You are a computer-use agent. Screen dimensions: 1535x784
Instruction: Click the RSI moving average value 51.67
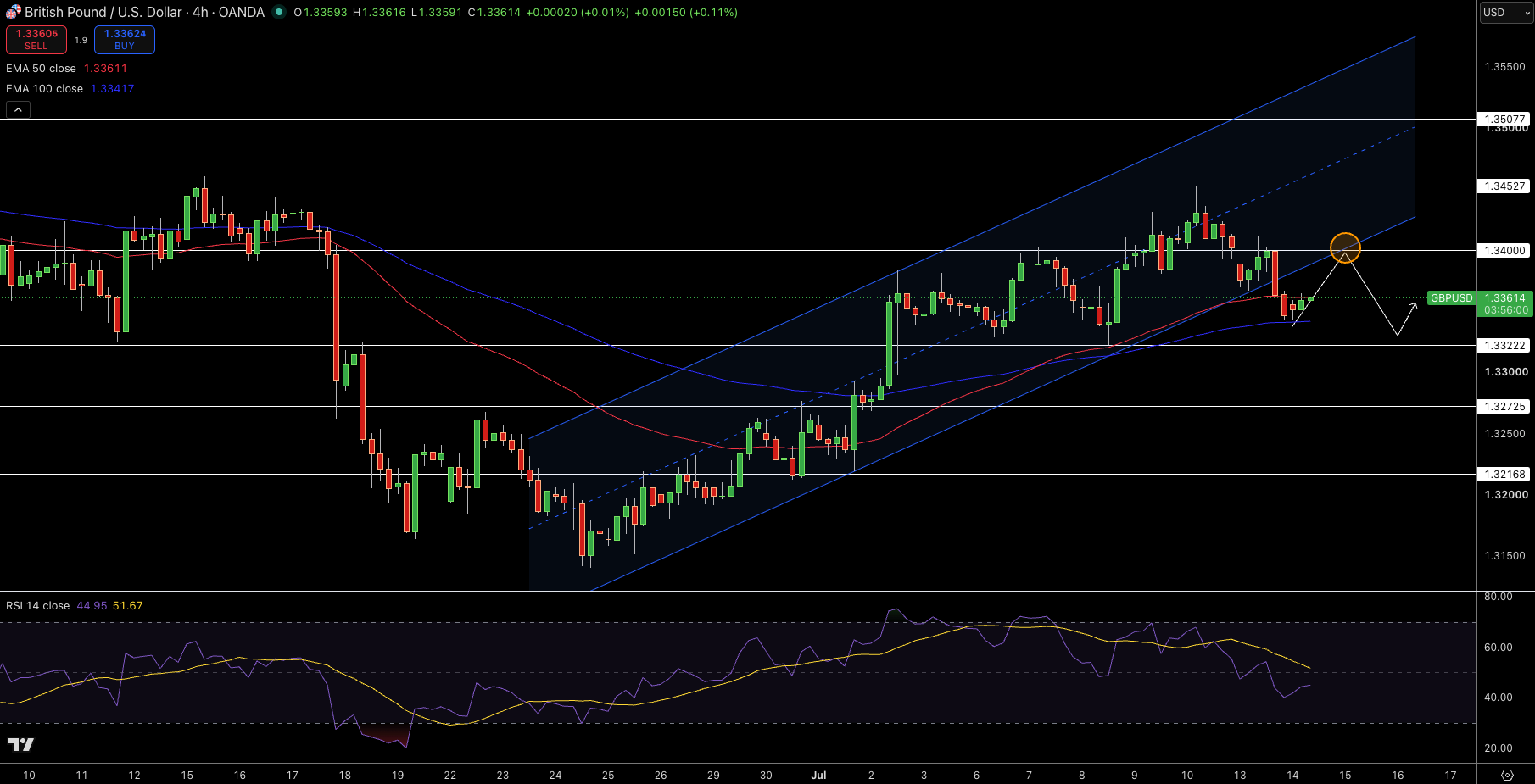(x=127, y=606)
